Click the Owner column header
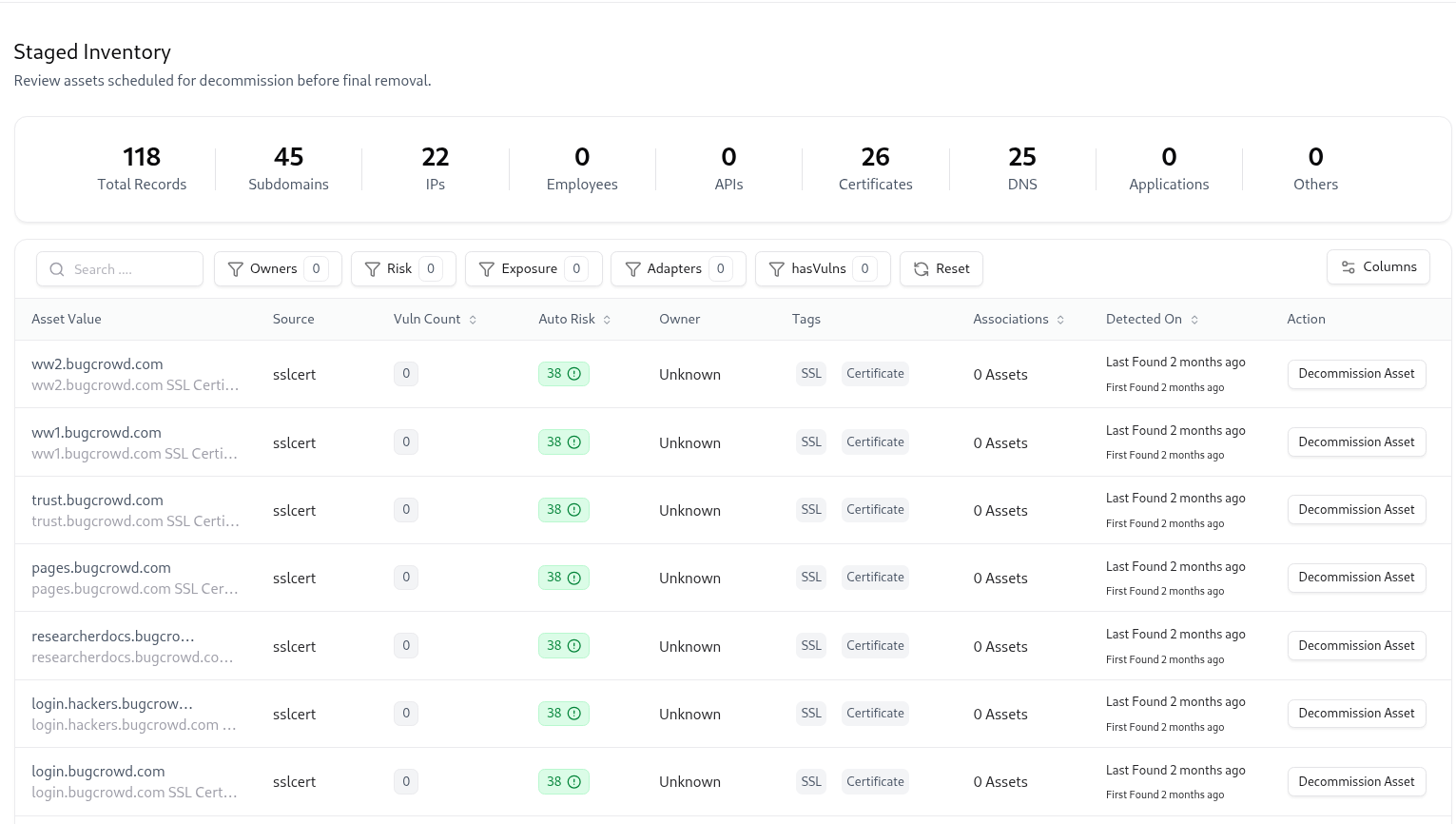This screenshot has height=824, width=1456. pos(679,320)
